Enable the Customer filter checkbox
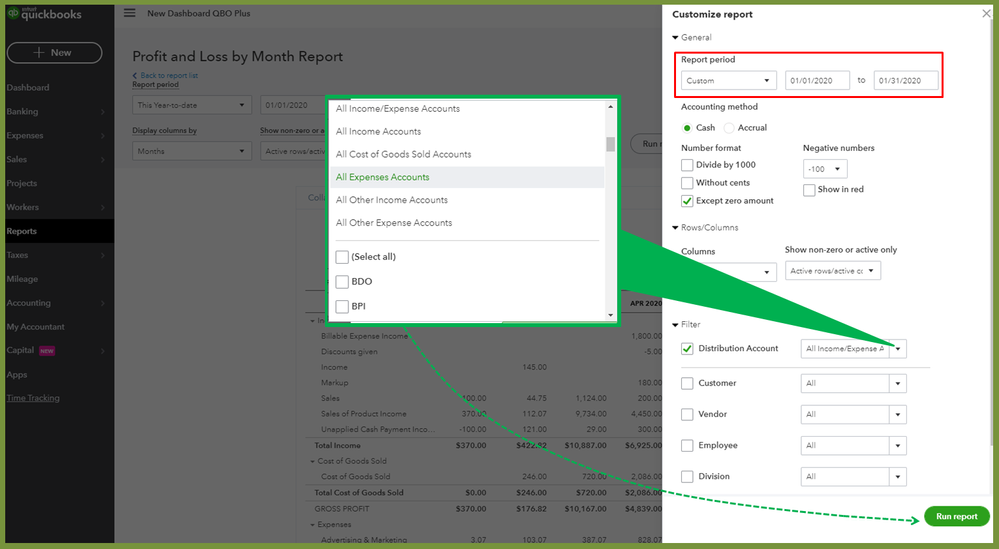This screenshot has width=999, height=549. coord(687,383)
